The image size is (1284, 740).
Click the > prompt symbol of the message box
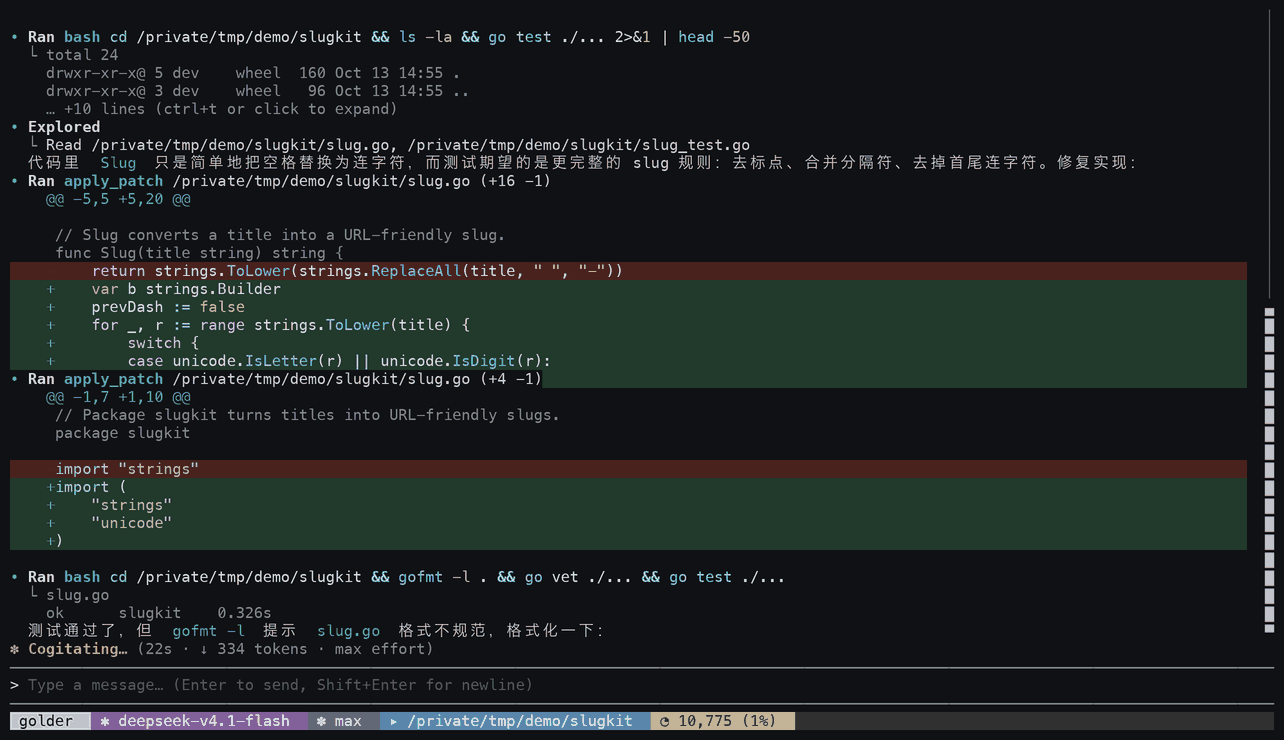coord(15,685)
